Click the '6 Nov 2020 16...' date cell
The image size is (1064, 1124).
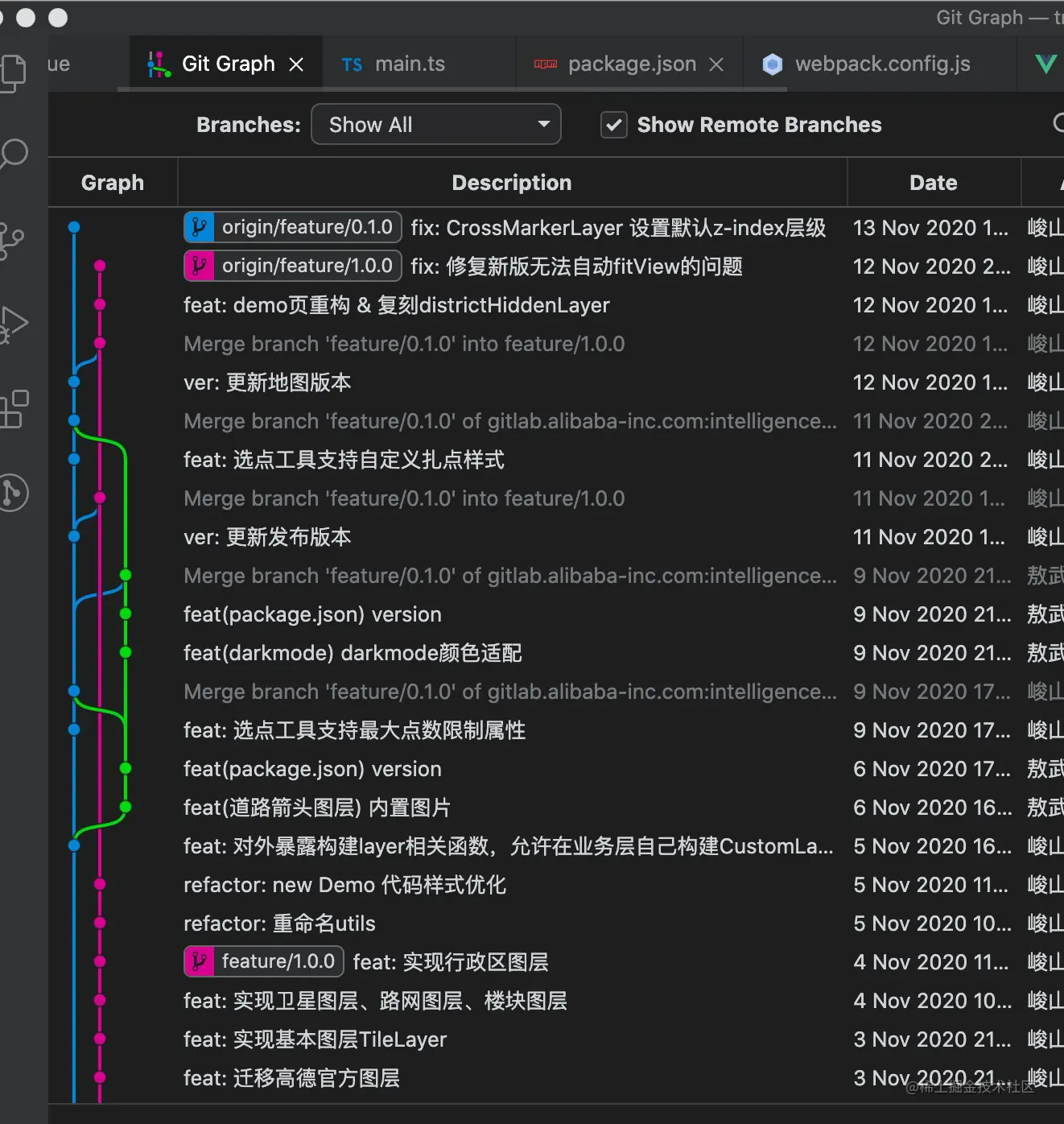tap(932, 808)
